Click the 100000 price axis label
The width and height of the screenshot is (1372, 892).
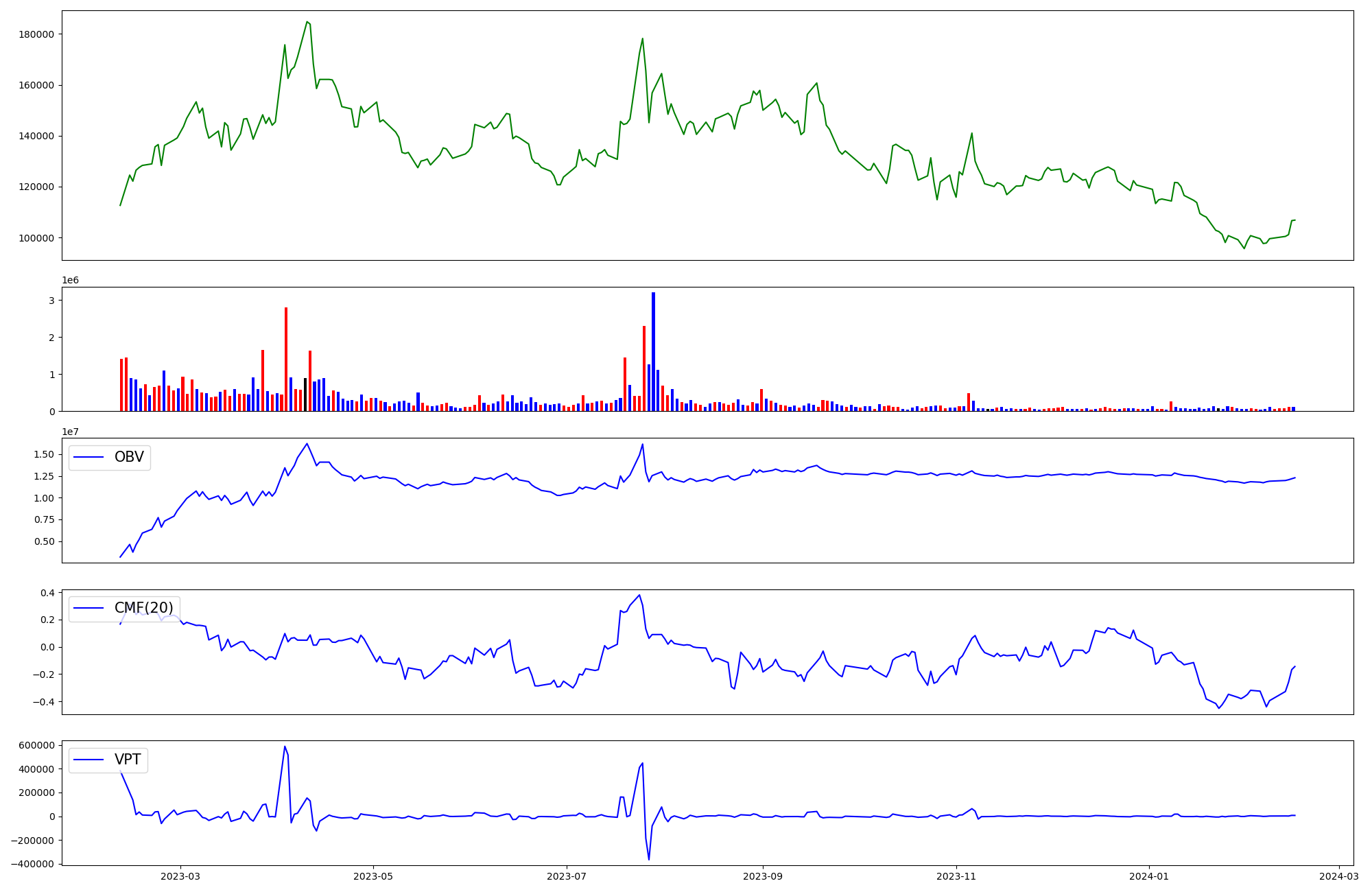36,238
